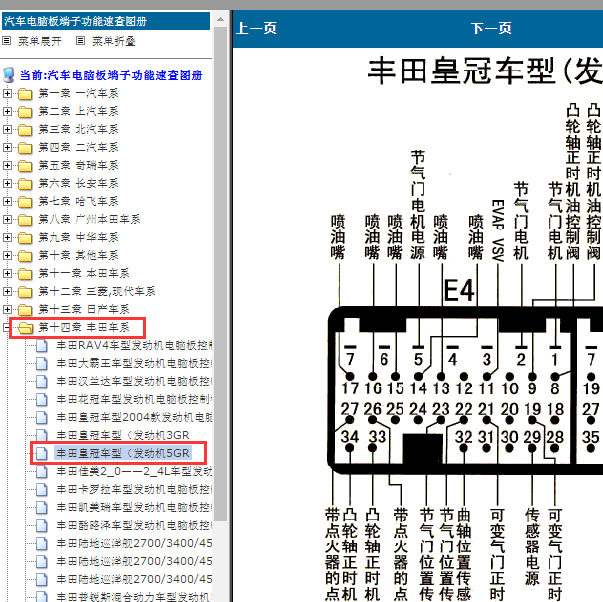
Task: Click the EVAP VSV label in diagram
Action: pyautogui.click(x=498, y=231)
